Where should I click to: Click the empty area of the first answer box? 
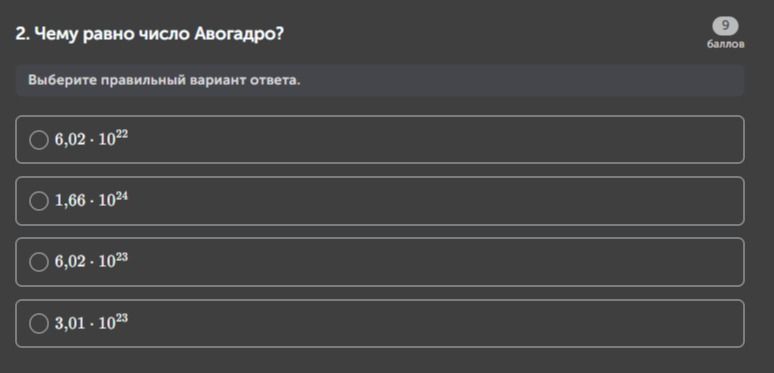tap(434, 140)
